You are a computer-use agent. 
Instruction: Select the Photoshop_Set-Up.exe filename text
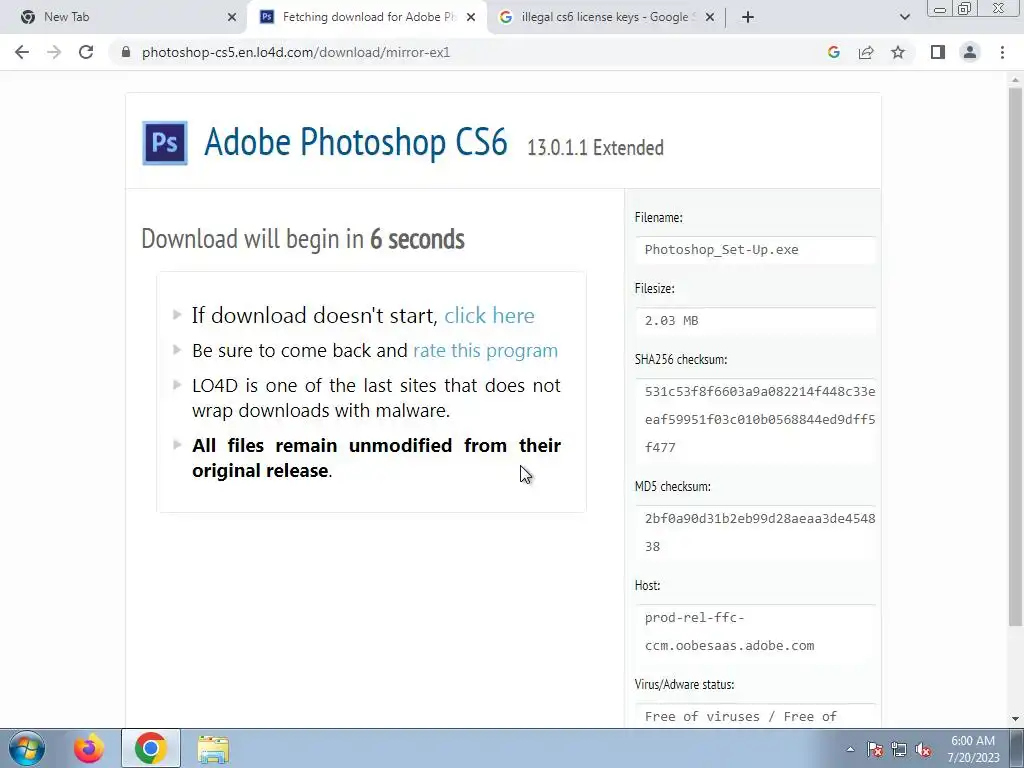click(721, 249)
